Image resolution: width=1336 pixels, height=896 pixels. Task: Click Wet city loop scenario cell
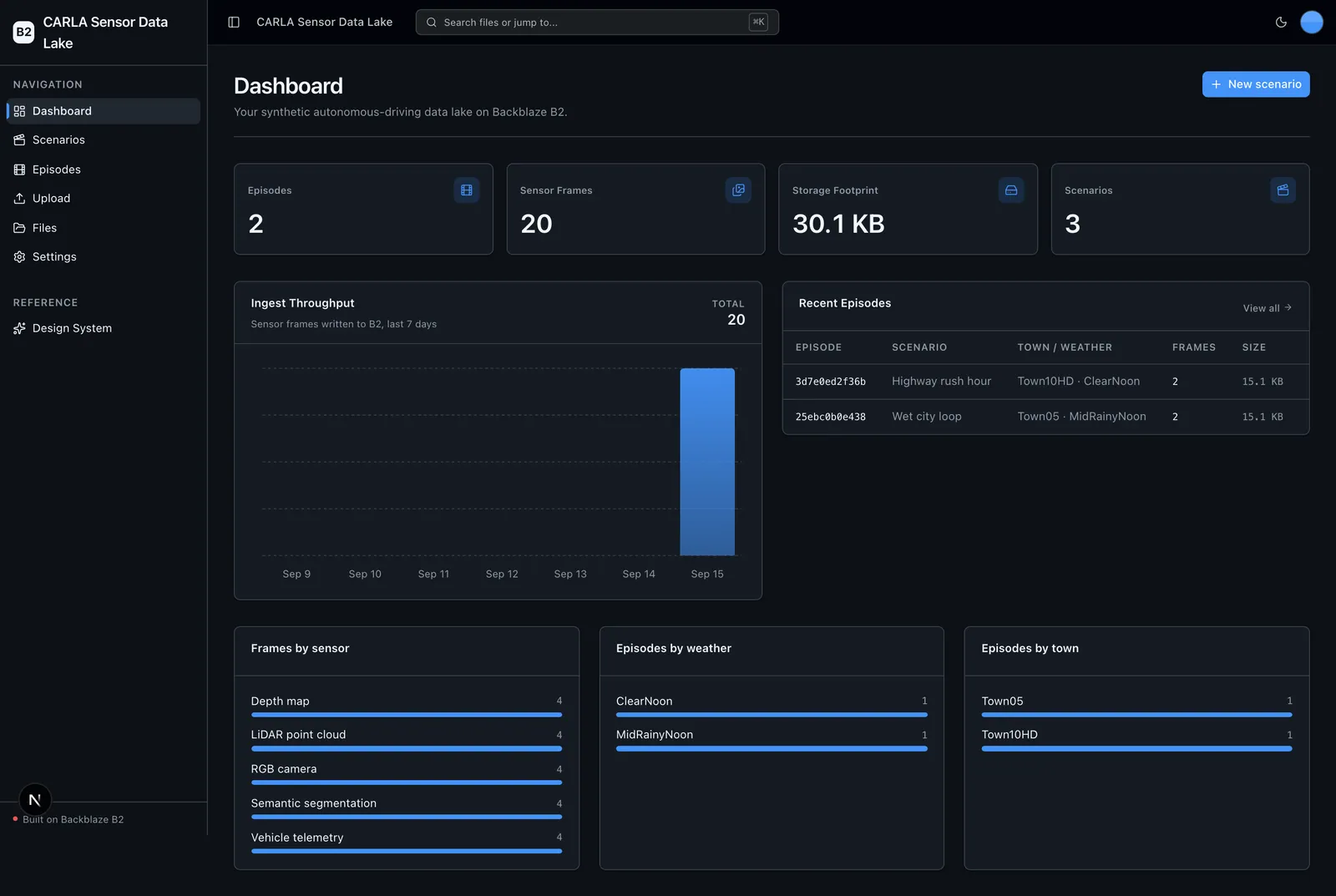(927, 417)
